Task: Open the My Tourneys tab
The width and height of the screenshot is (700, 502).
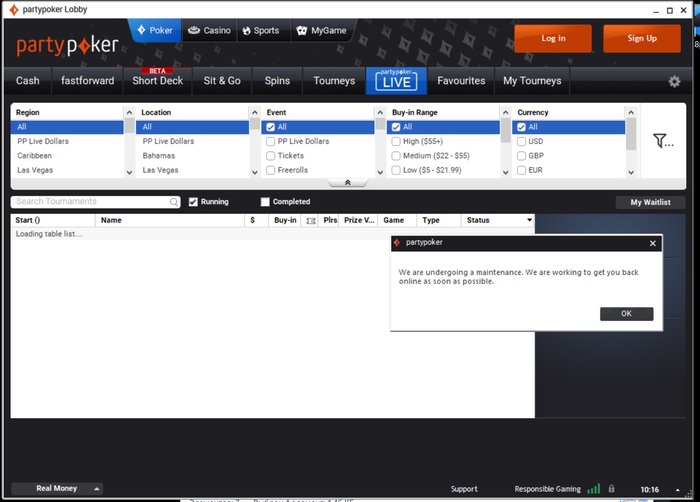Action: click(532, 81)
